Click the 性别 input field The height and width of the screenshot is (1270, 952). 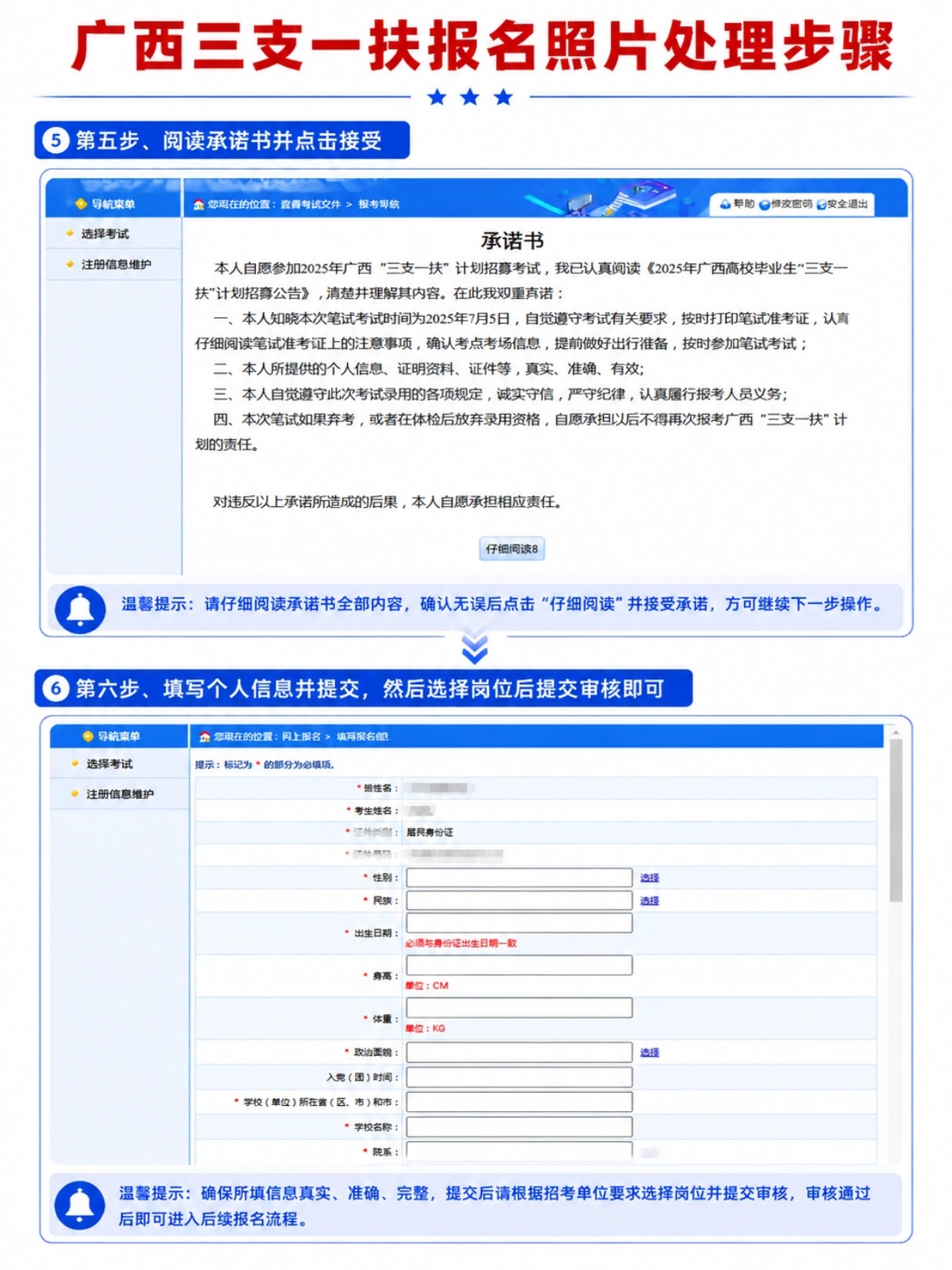pyautogui.click(x=519, y=877)
